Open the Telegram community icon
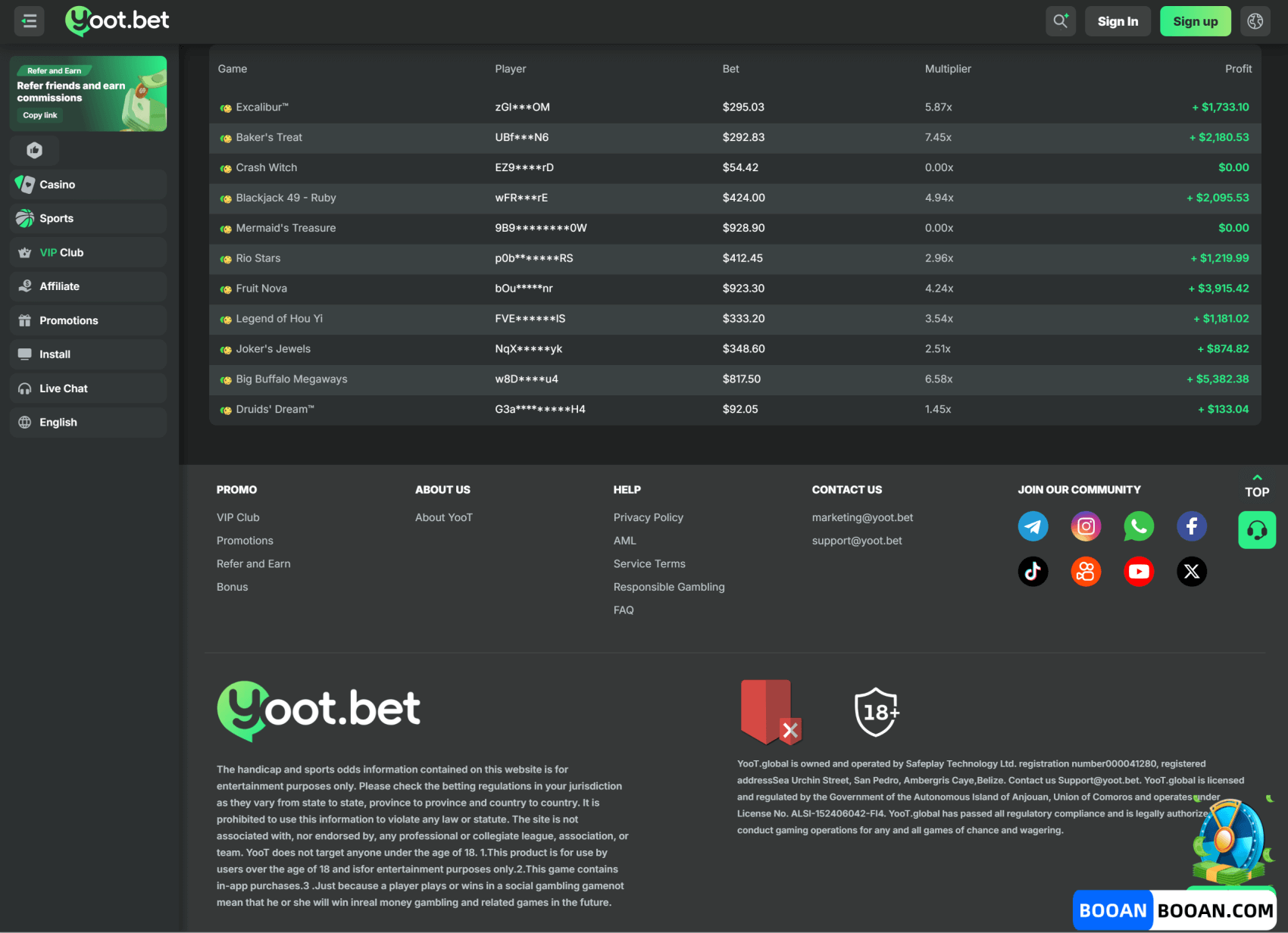Screen dimensions: 1288x933 tap(1033, 526)
